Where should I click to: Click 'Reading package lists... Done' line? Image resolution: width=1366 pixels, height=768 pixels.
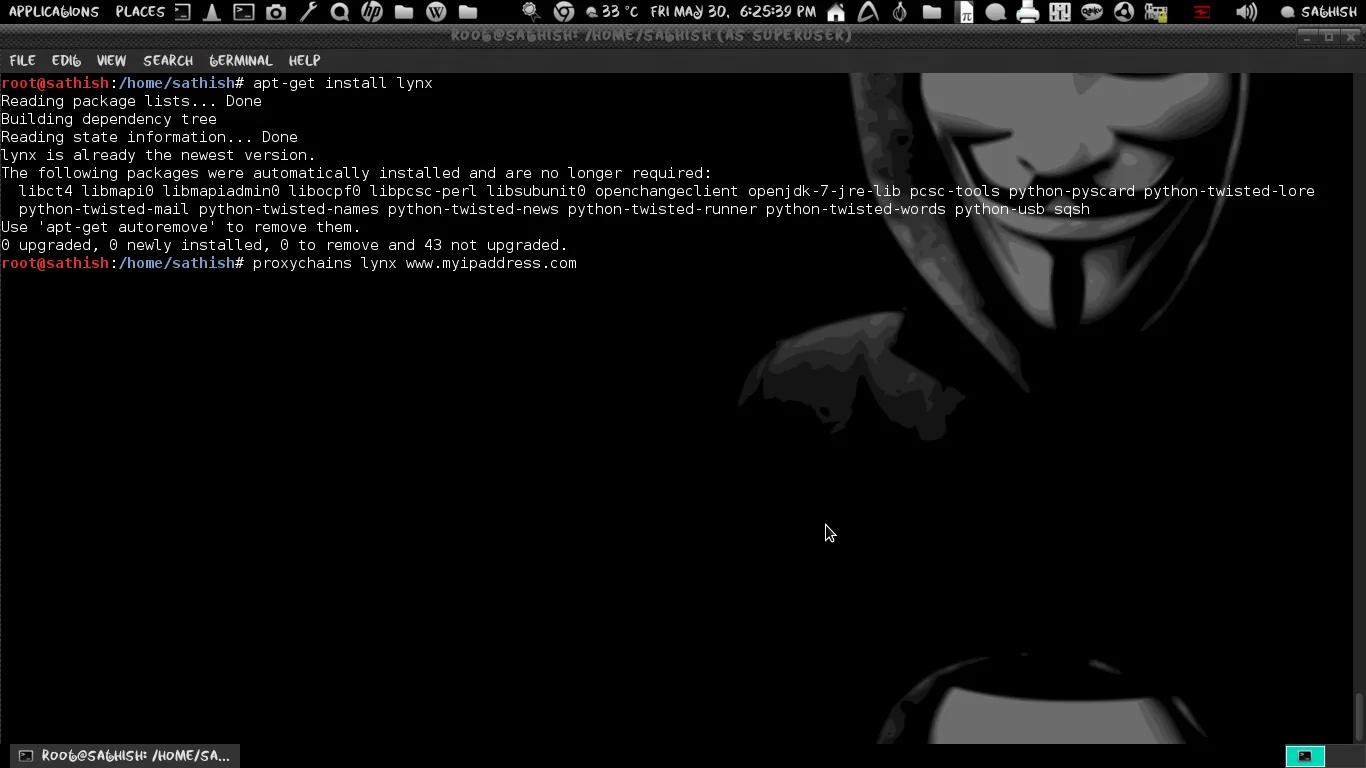coord(131,101)
